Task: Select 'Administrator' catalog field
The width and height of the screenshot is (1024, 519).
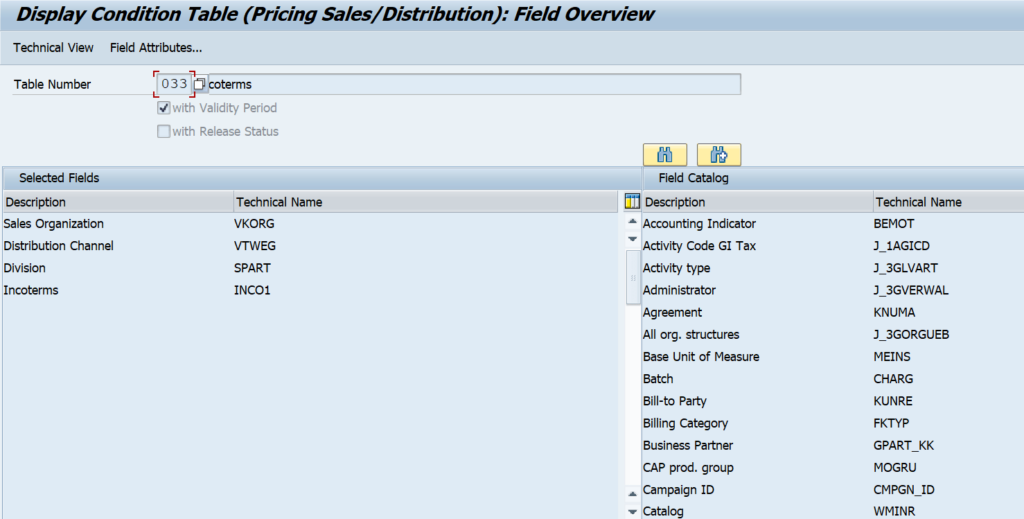Action: point(679,290)
